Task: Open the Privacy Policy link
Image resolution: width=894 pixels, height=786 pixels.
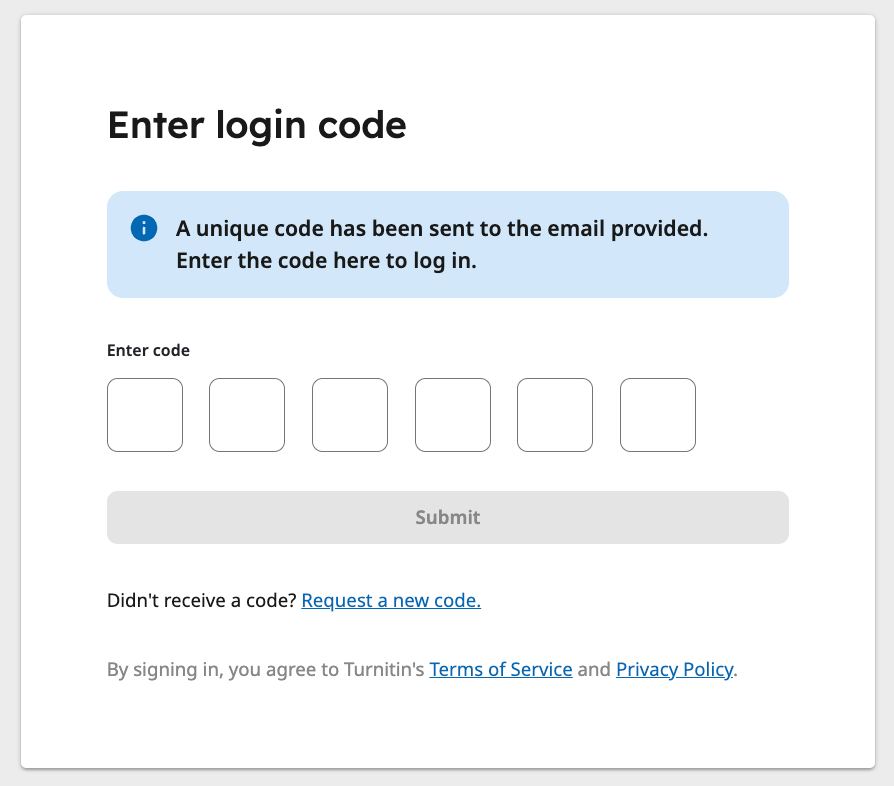Action: click(x=674, y=669)
